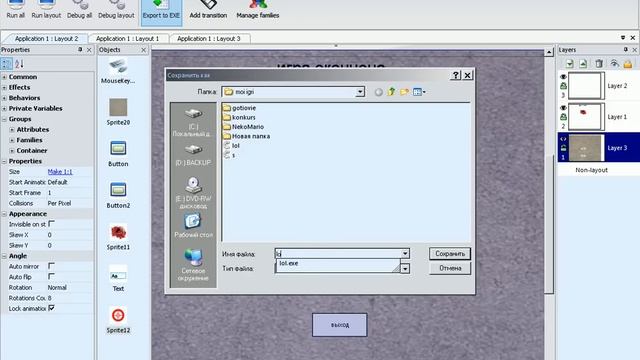Toggle the Auto mirror checkbox
Viewport: 640px width, 360px height.
coord(51,266)
